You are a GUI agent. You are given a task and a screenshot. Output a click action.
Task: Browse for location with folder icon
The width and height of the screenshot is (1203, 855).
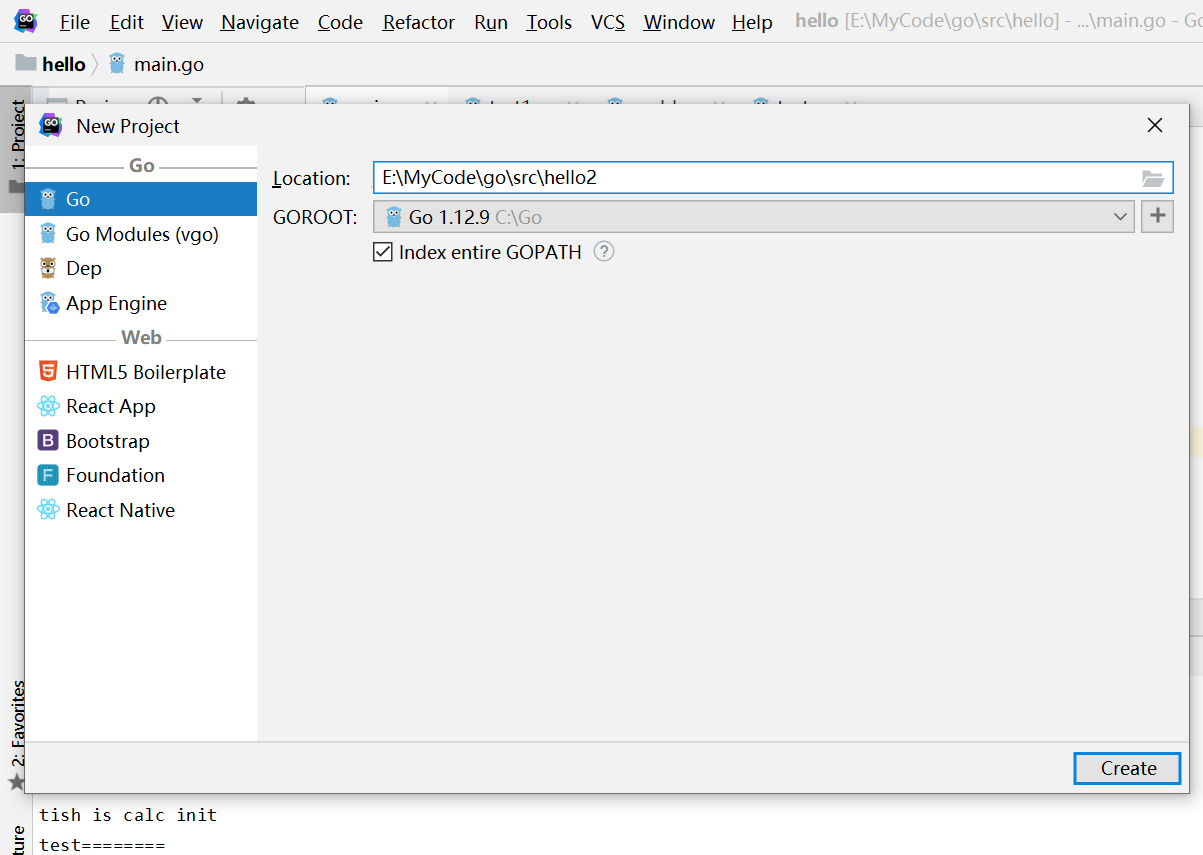1153,179
